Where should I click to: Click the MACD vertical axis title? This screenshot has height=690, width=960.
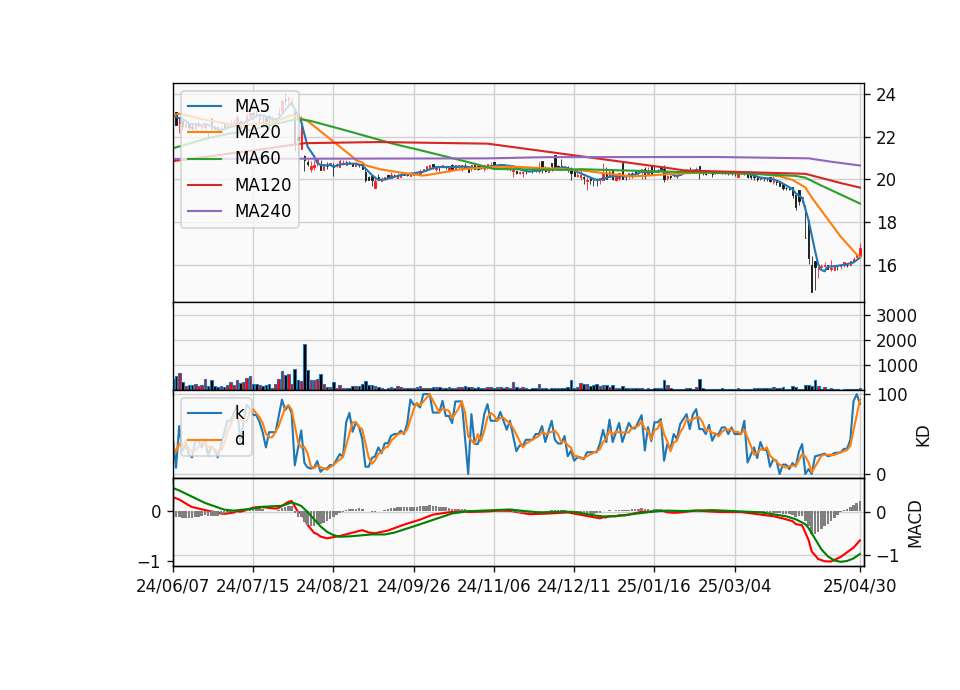pyautogui.click(x=915, y=524)
